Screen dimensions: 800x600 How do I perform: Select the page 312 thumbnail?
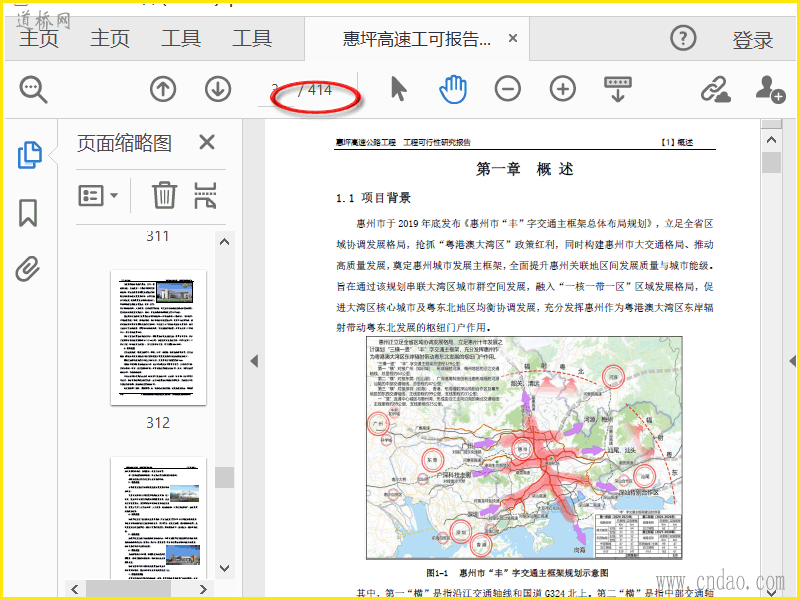(158, 337)
